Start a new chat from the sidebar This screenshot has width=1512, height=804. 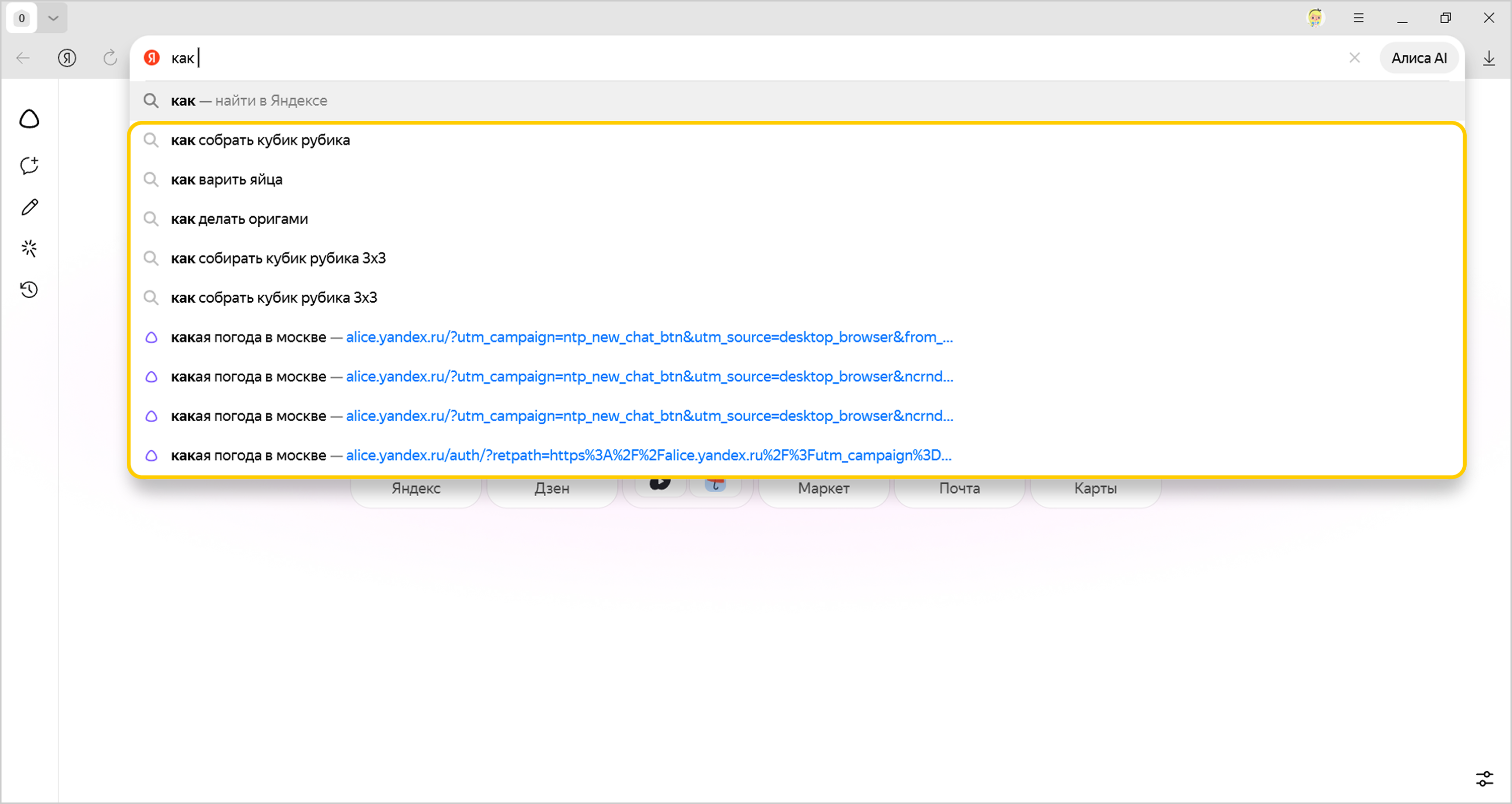coord(29,166)
